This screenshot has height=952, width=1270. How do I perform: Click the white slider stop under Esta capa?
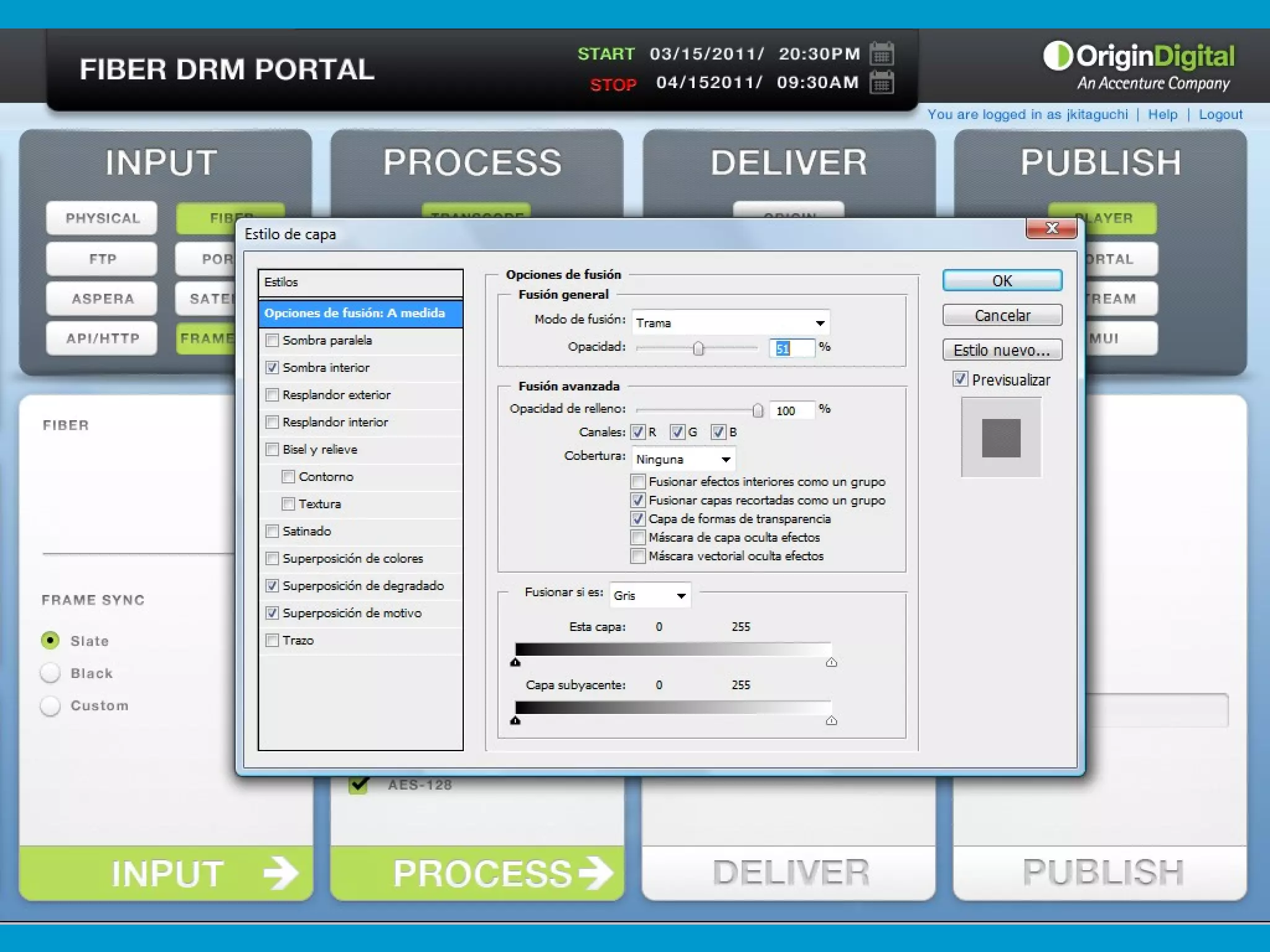832,663
